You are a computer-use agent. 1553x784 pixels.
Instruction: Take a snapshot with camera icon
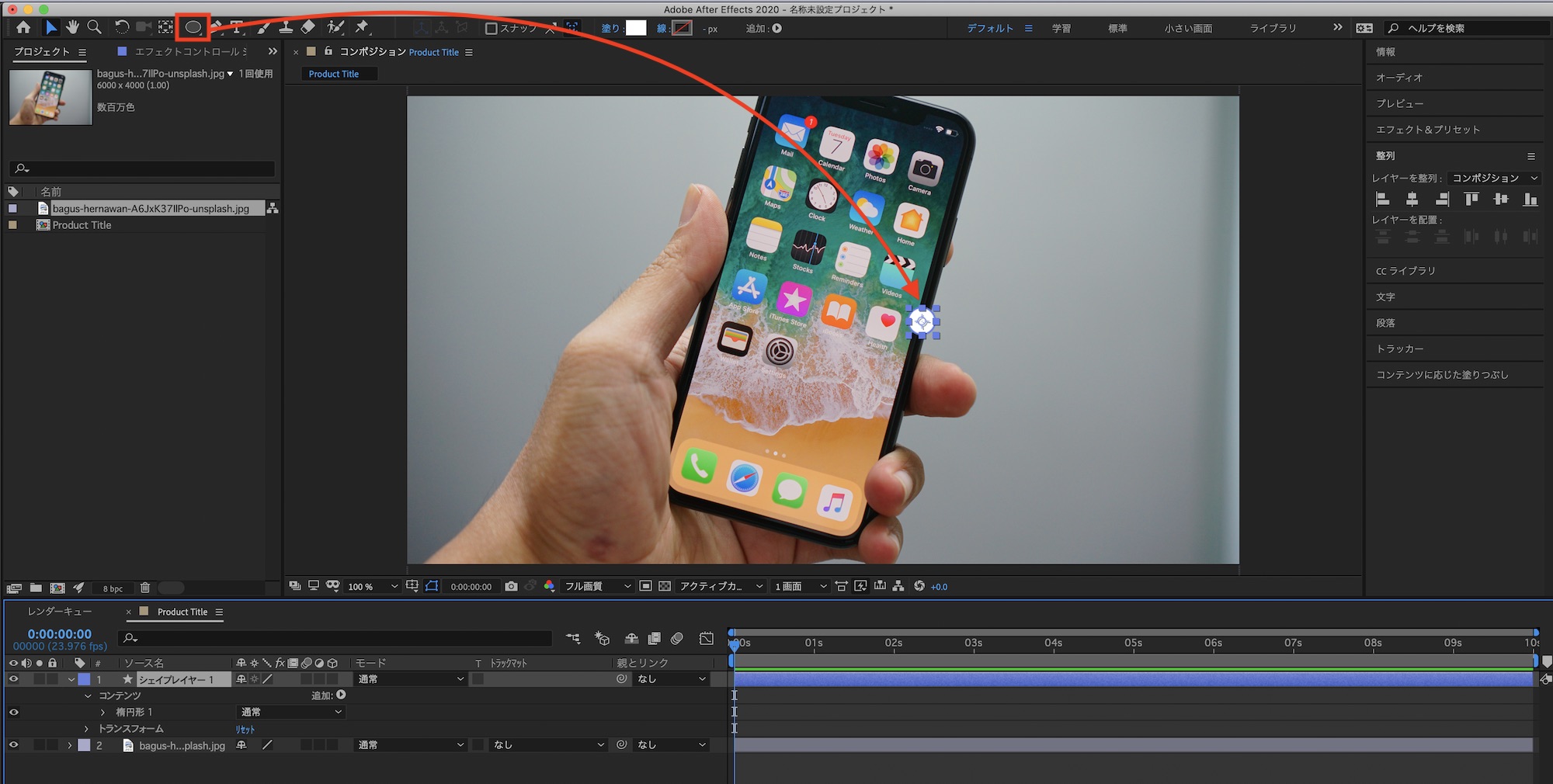click(511, 586)
